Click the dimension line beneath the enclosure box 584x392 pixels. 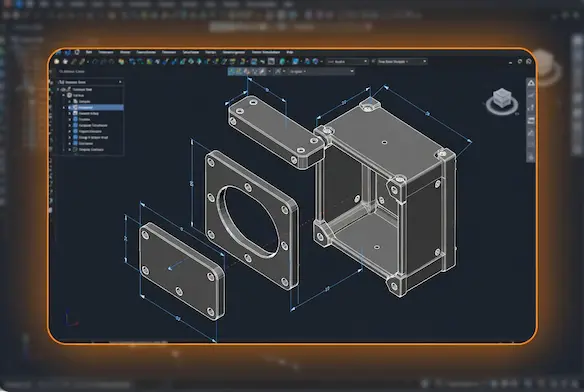coord(327,289)
